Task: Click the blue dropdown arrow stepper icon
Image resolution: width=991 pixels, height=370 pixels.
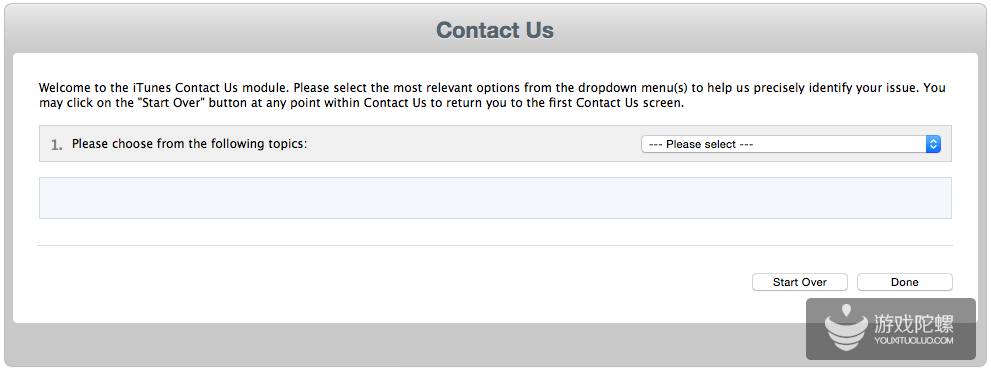Action: coord(933,144)
